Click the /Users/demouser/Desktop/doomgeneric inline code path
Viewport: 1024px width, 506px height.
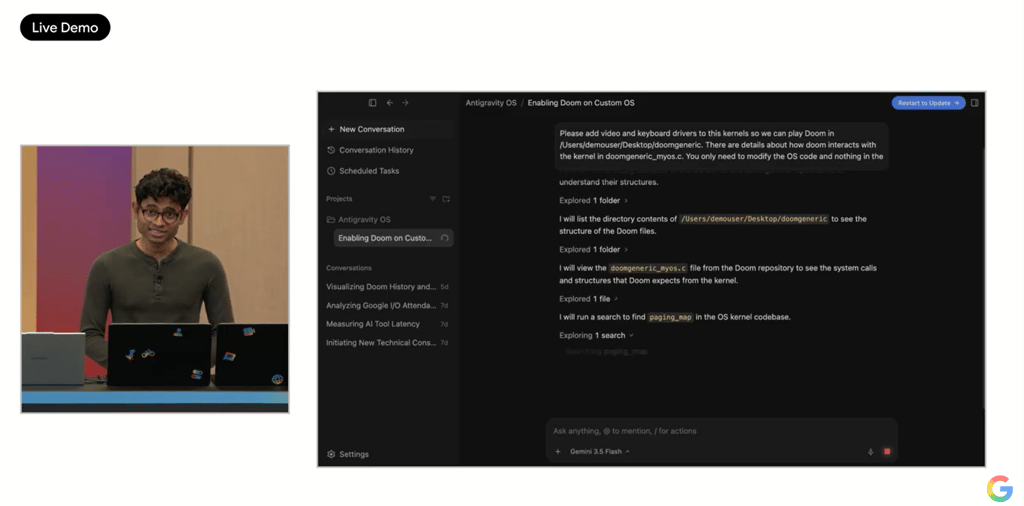(754, 219)
